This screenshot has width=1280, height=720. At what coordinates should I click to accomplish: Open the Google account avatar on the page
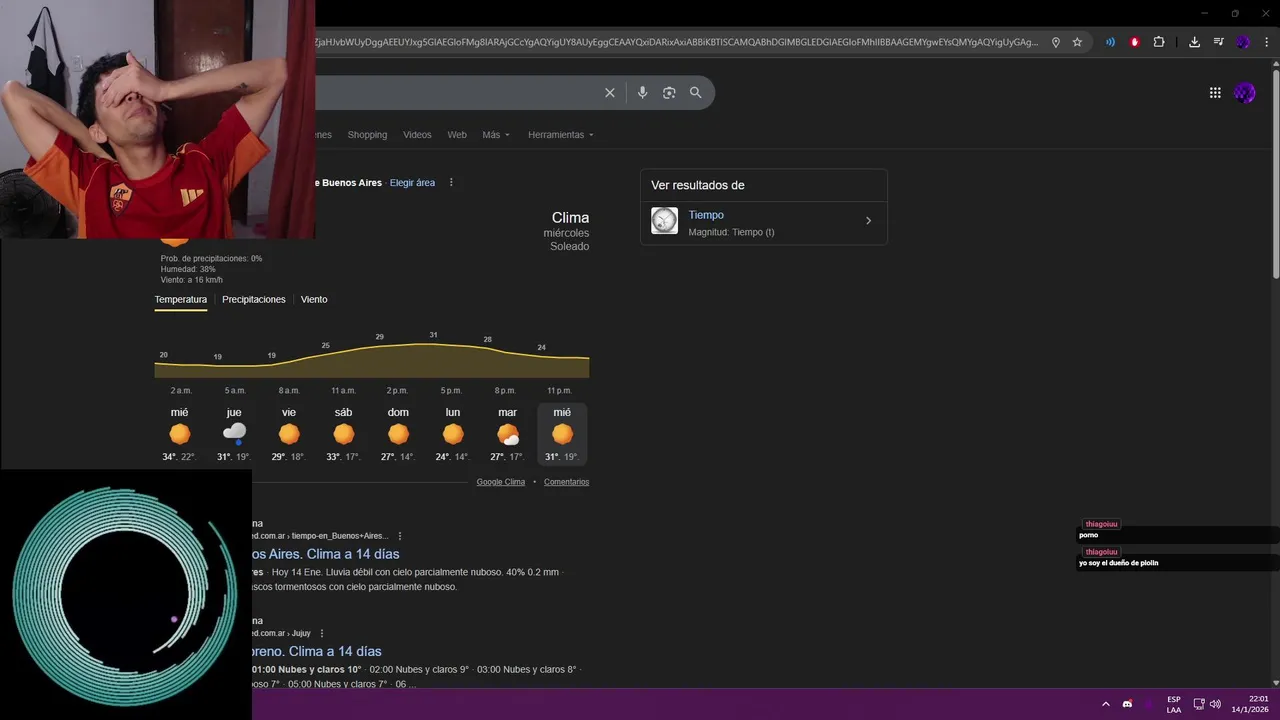click(x=1245, y=93)
